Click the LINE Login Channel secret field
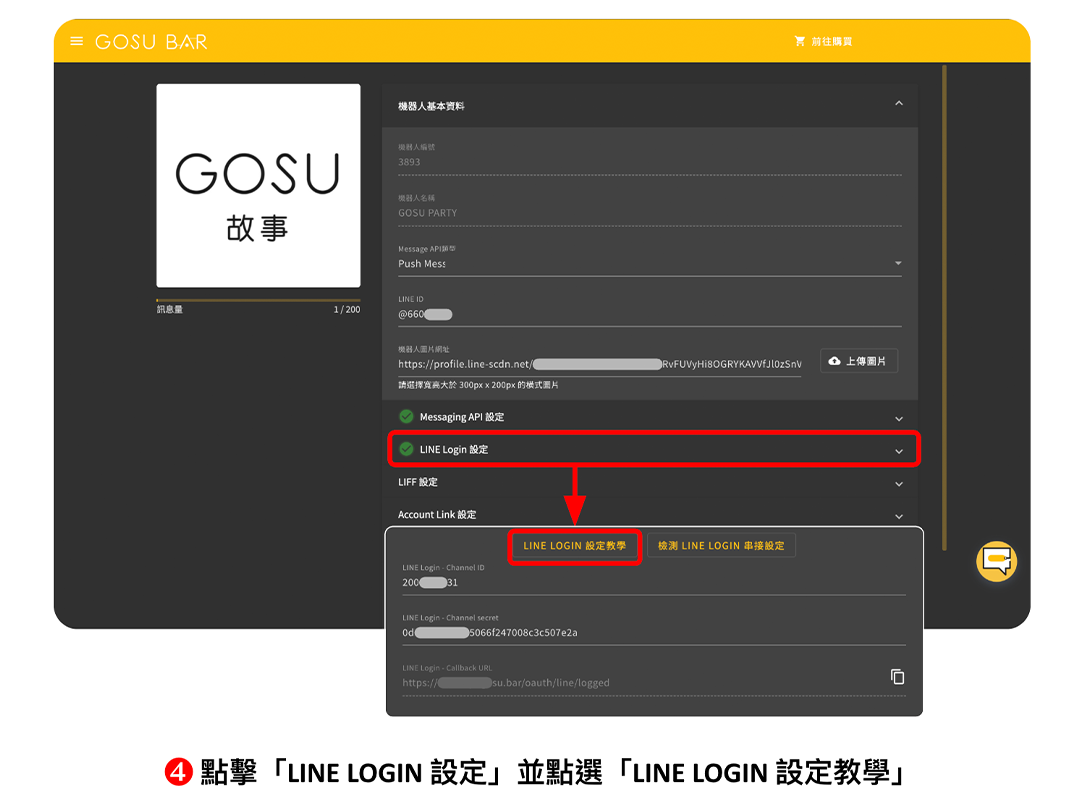The image size is (1080, 811). tap(654, 633)
